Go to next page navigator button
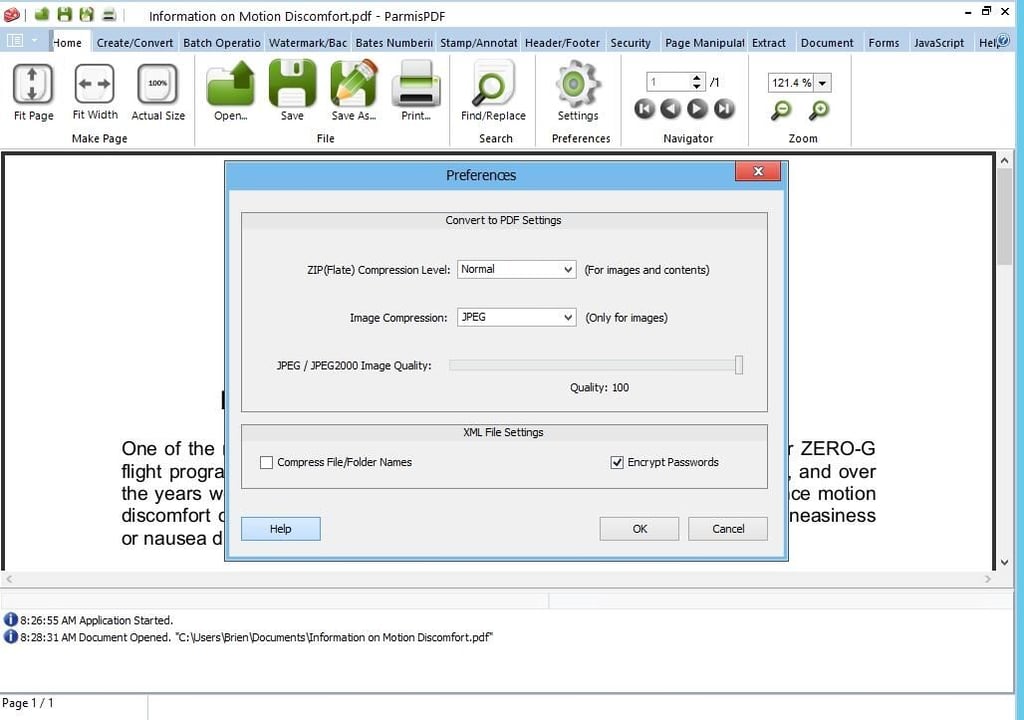Screen dimensions: 1024x720 click(697, 109)
